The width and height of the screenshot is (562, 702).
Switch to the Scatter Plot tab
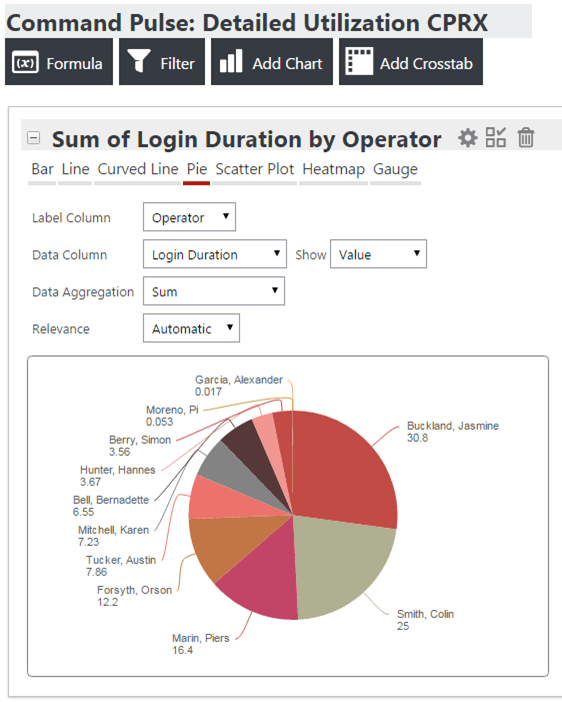(254, 170)
